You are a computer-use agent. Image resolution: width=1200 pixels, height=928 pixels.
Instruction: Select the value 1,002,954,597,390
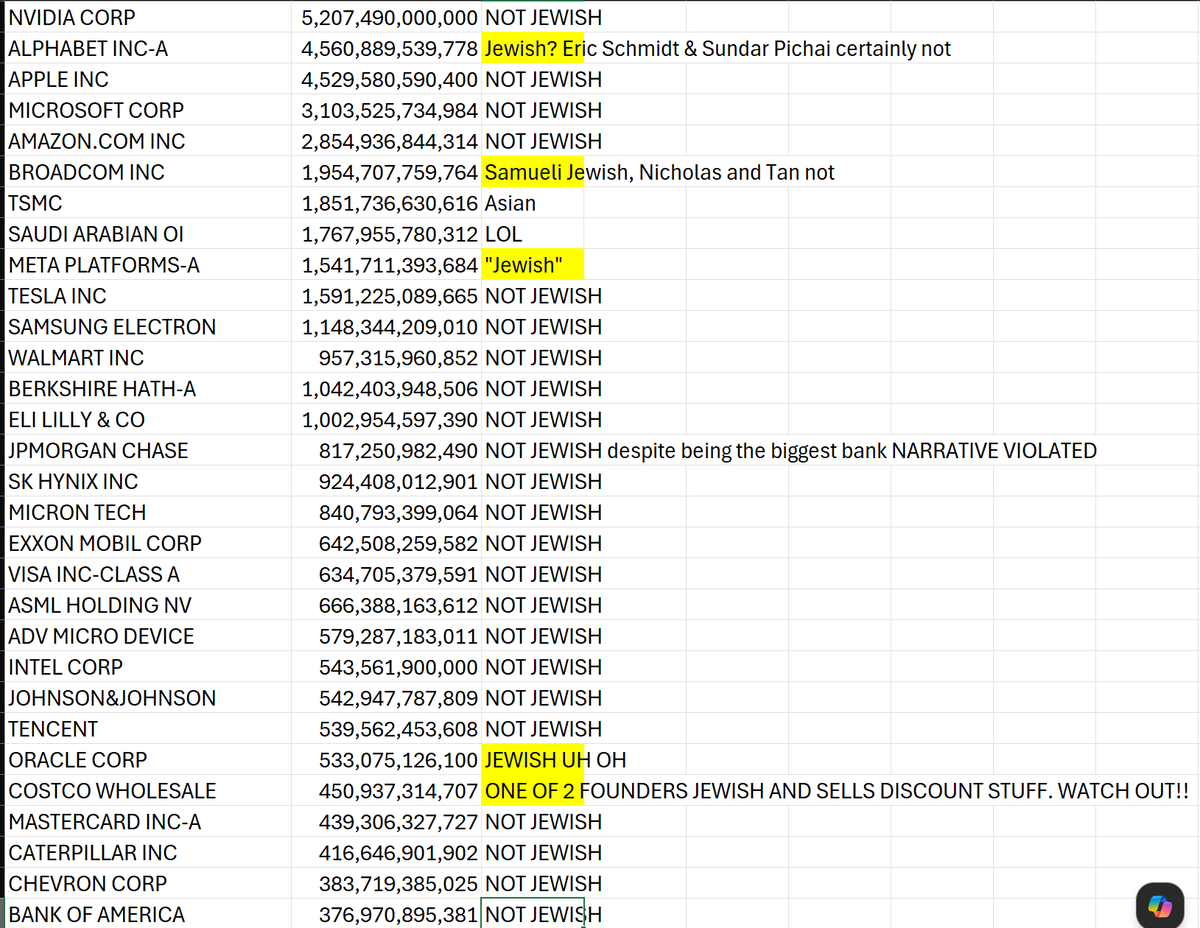[x=390, y=419]
